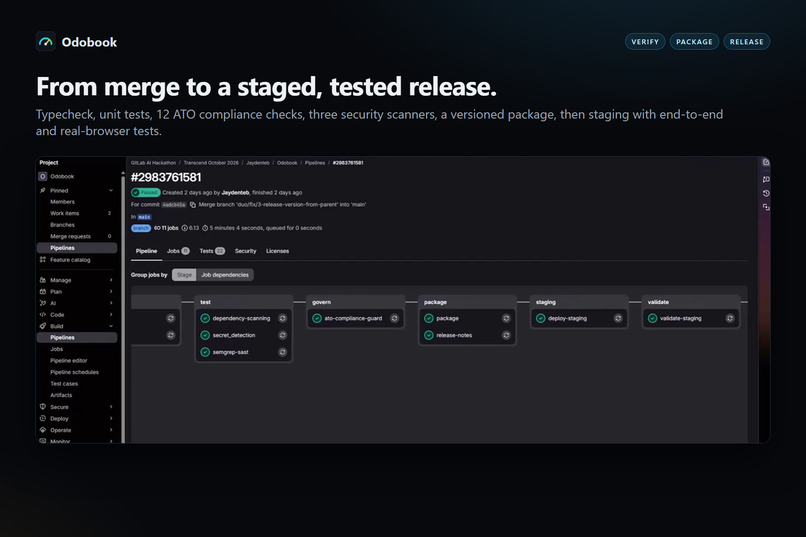The width and height of the screenshot is (806, 537).
Task: Open Test cases in sidebar
Action: click(64, 383)
